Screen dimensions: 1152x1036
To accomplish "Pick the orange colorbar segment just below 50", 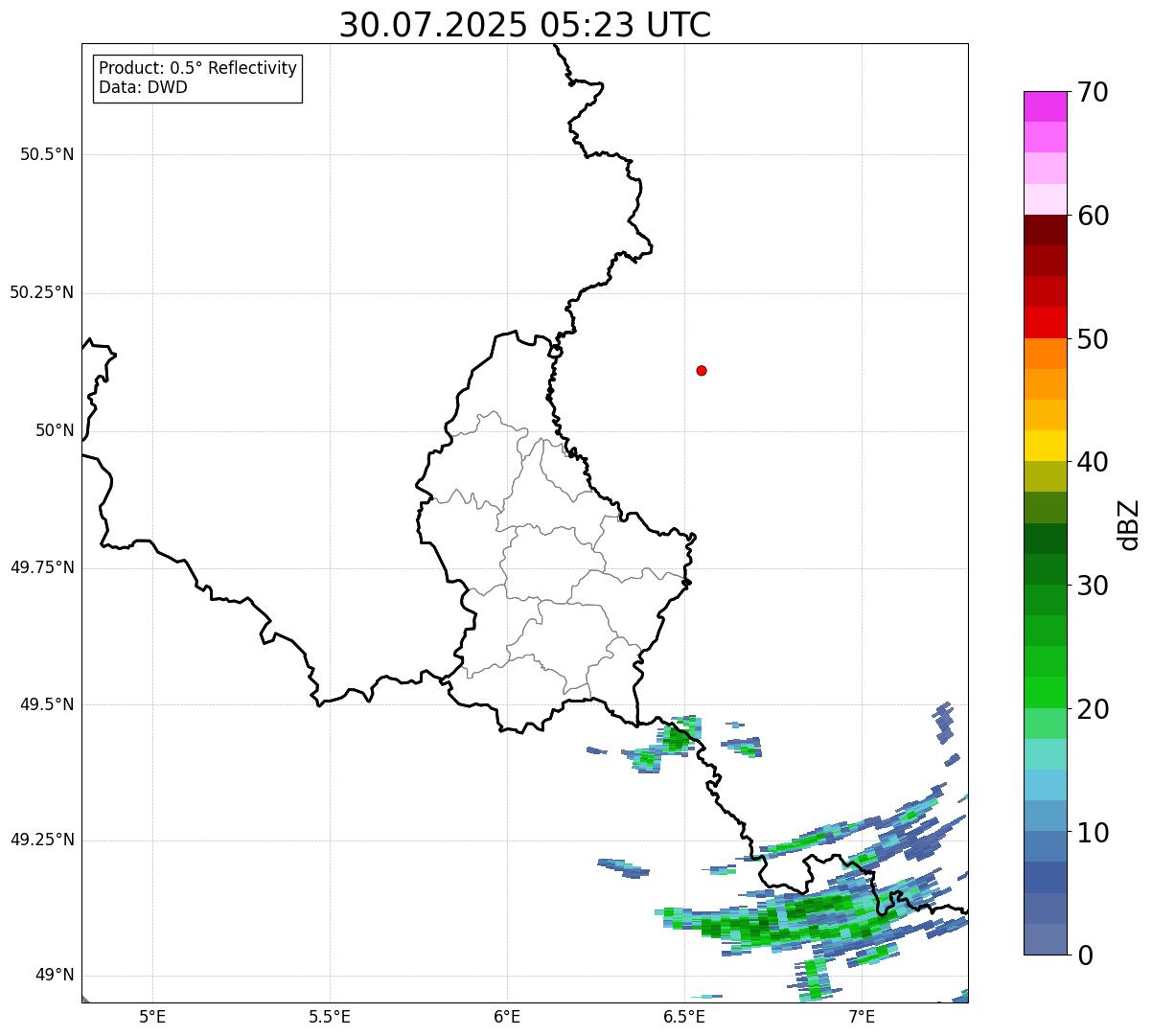I will coord(1045,354).
